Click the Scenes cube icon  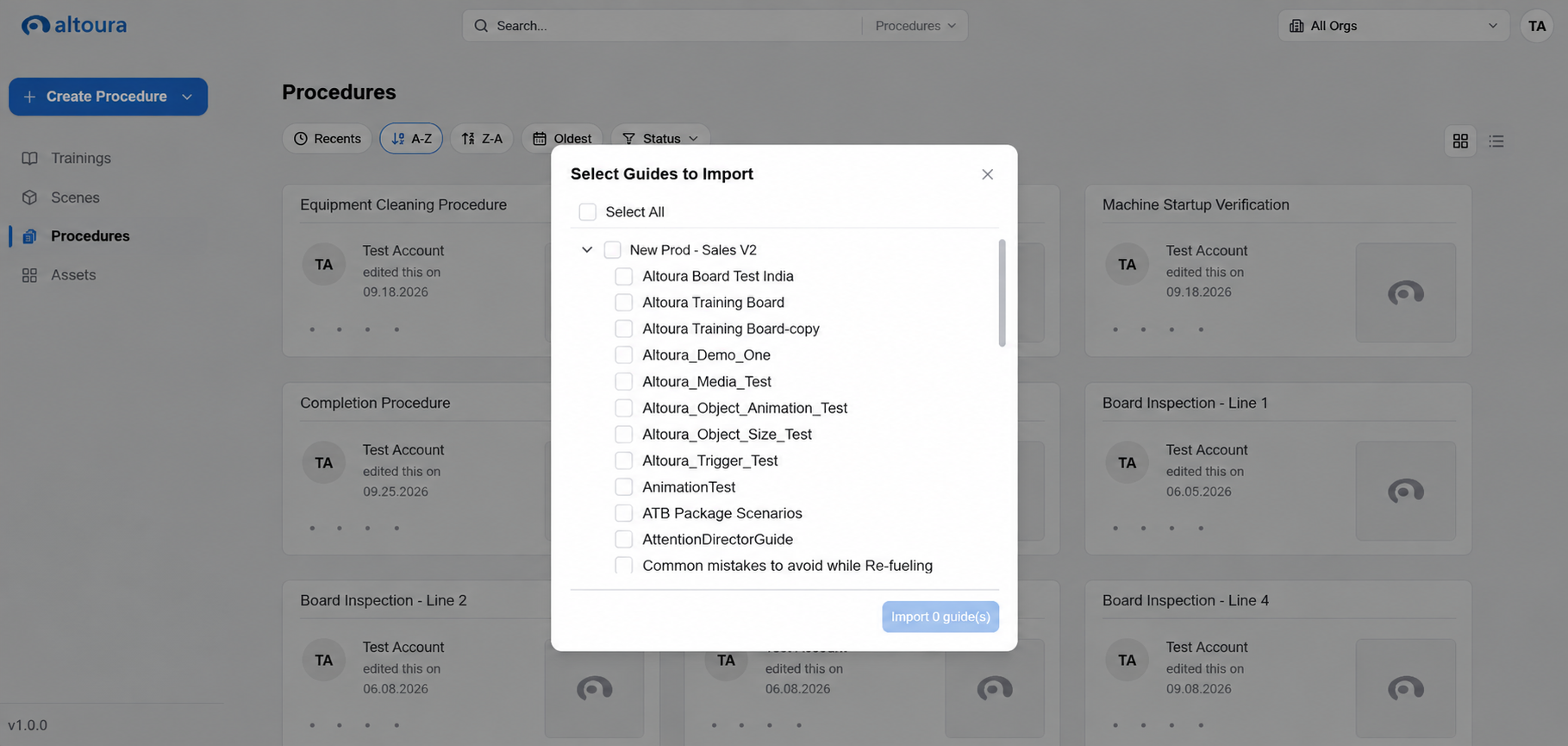[x=30, y=197]
